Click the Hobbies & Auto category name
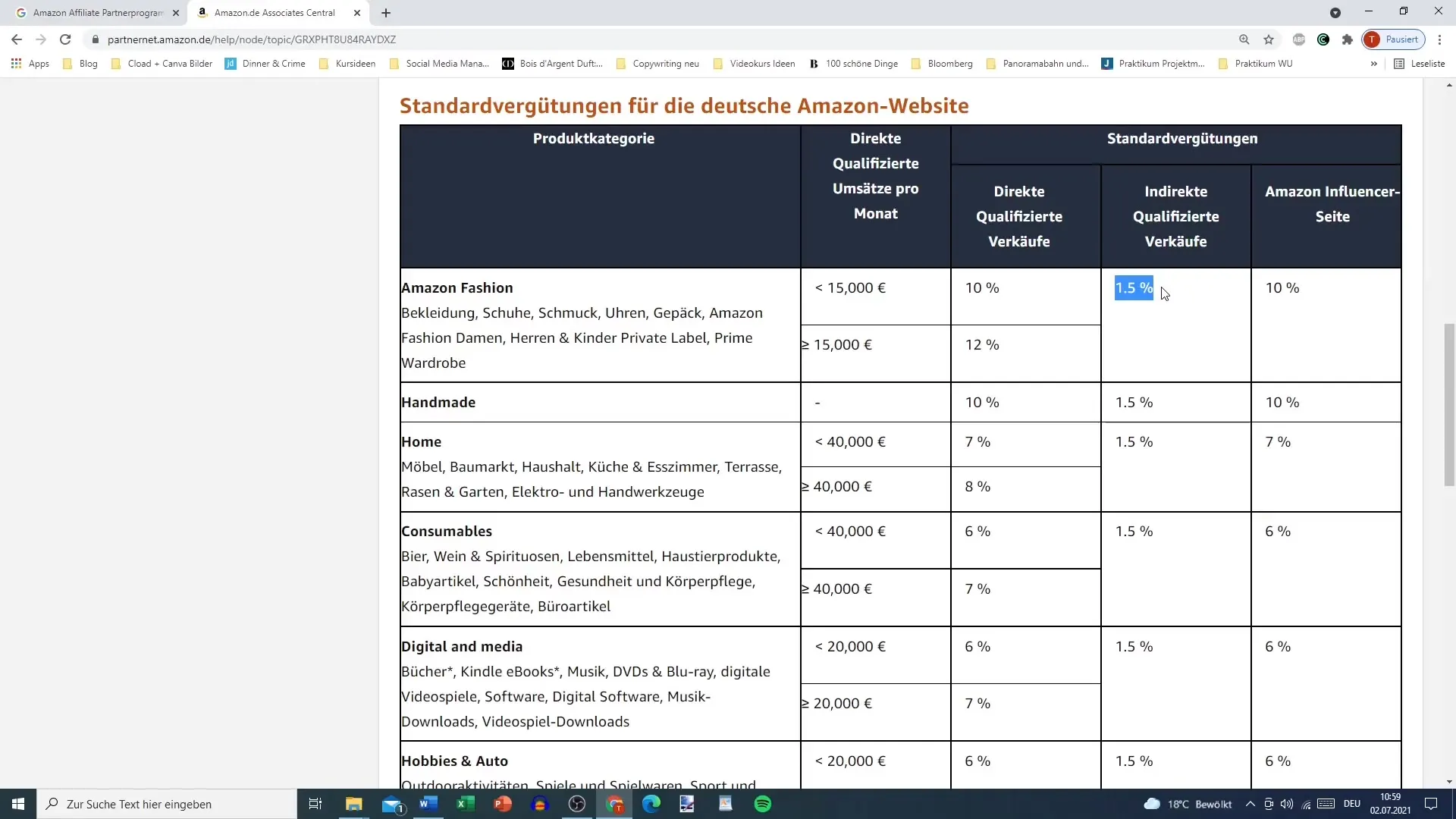1456x819 pixels. tap(454, 761)
